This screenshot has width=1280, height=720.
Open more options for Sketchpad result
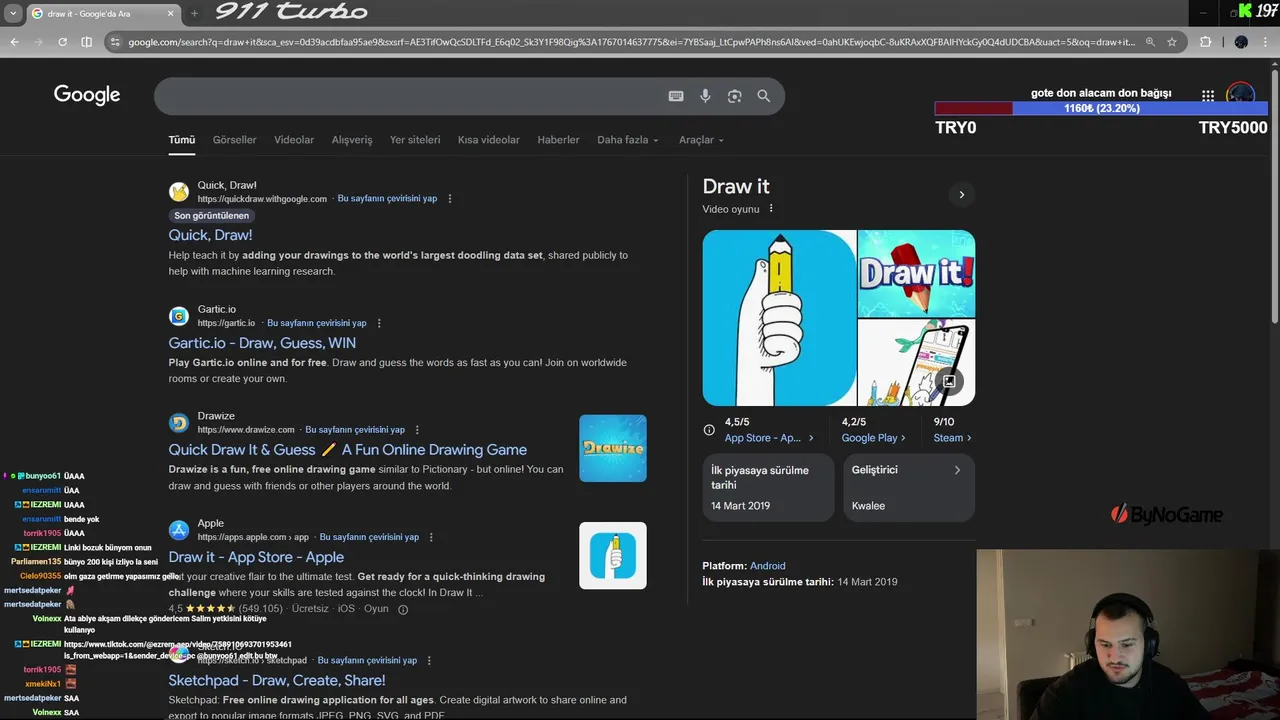(x=429, y=661)
